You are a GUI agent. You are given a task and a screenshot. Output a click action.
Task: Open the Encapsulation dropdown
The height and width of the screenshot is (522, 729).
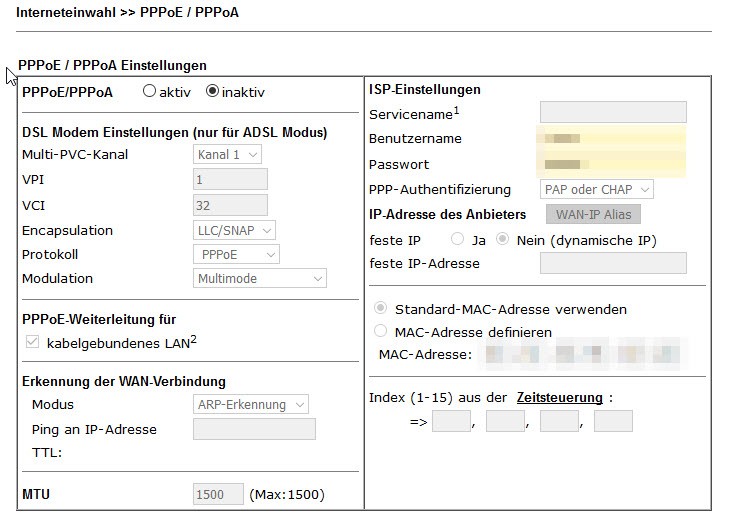[234, 231]
